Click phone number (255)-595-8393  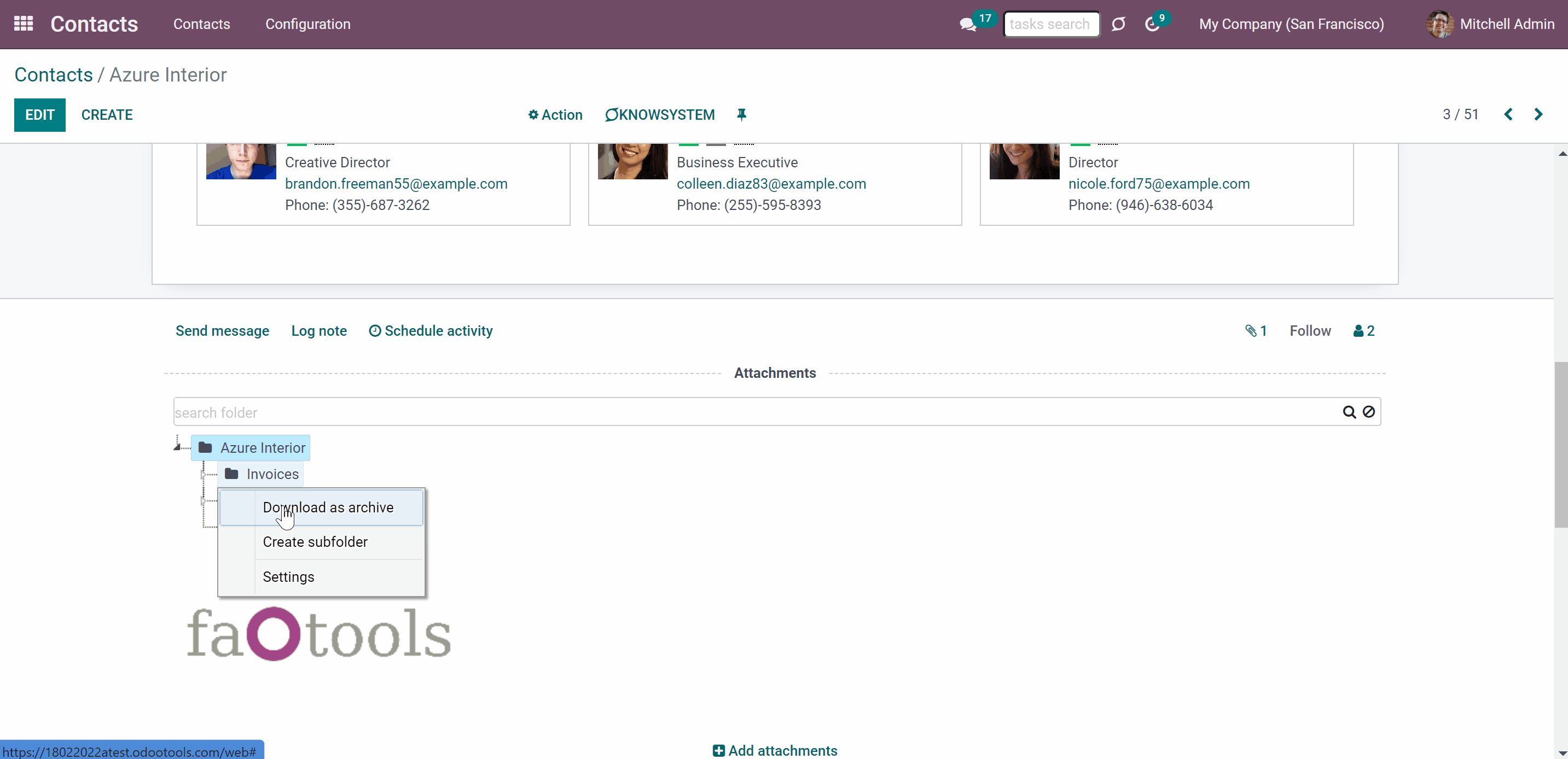(x=773, y=205)
